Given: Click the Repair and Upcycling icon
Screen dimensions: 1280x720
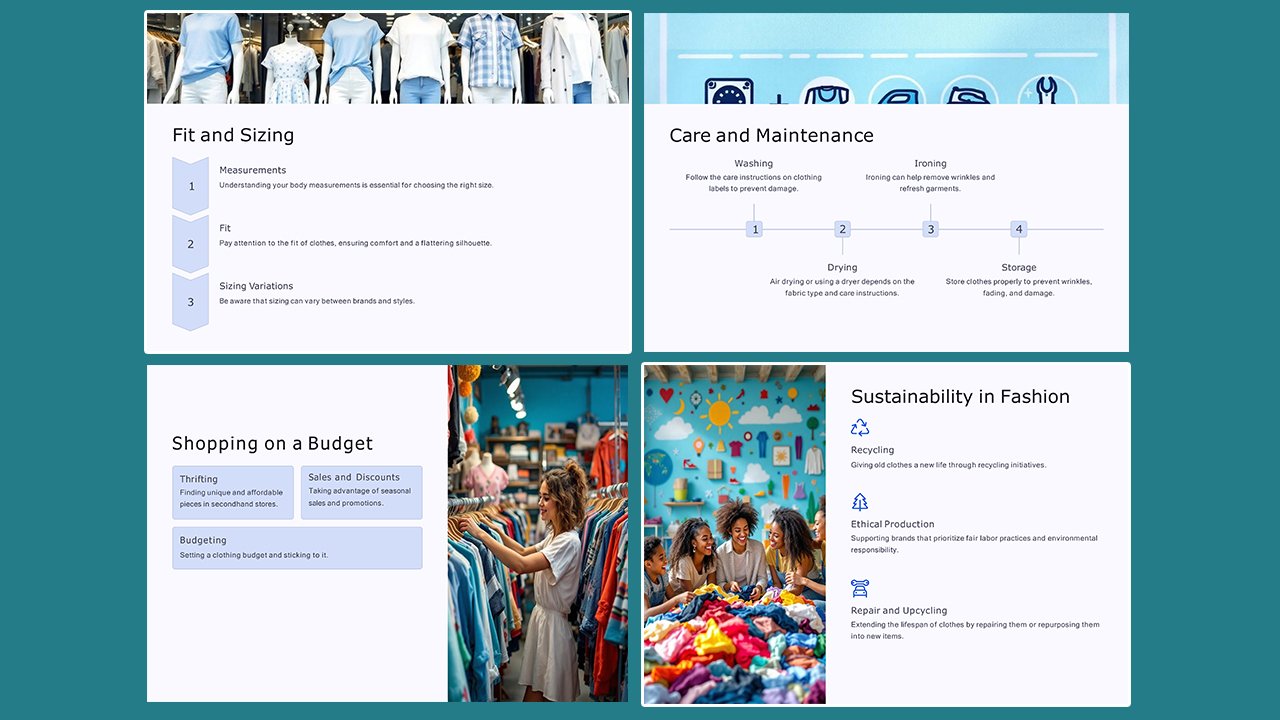Looking at the screenshot, I should (x=860, y=588).
